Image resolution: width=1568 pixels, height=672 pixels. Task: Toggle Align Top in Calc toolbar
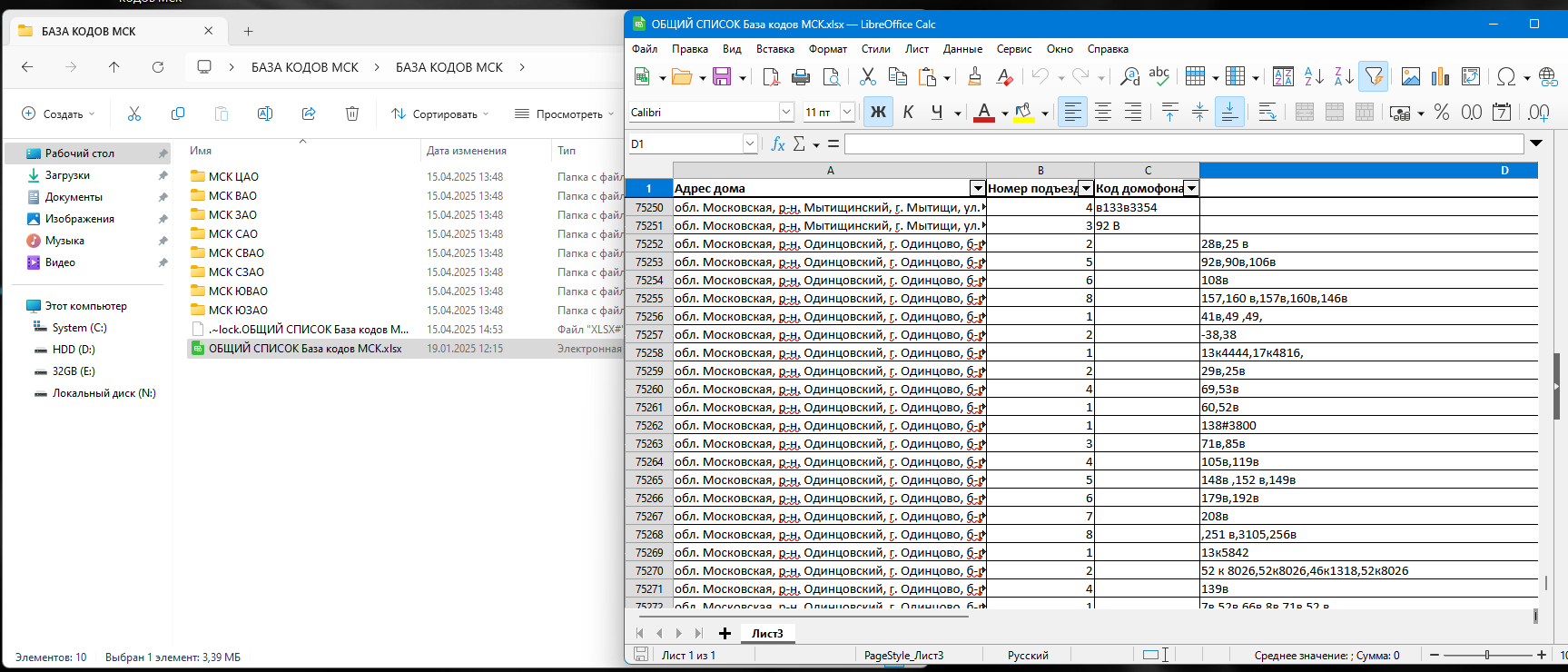click(1169, 112)
